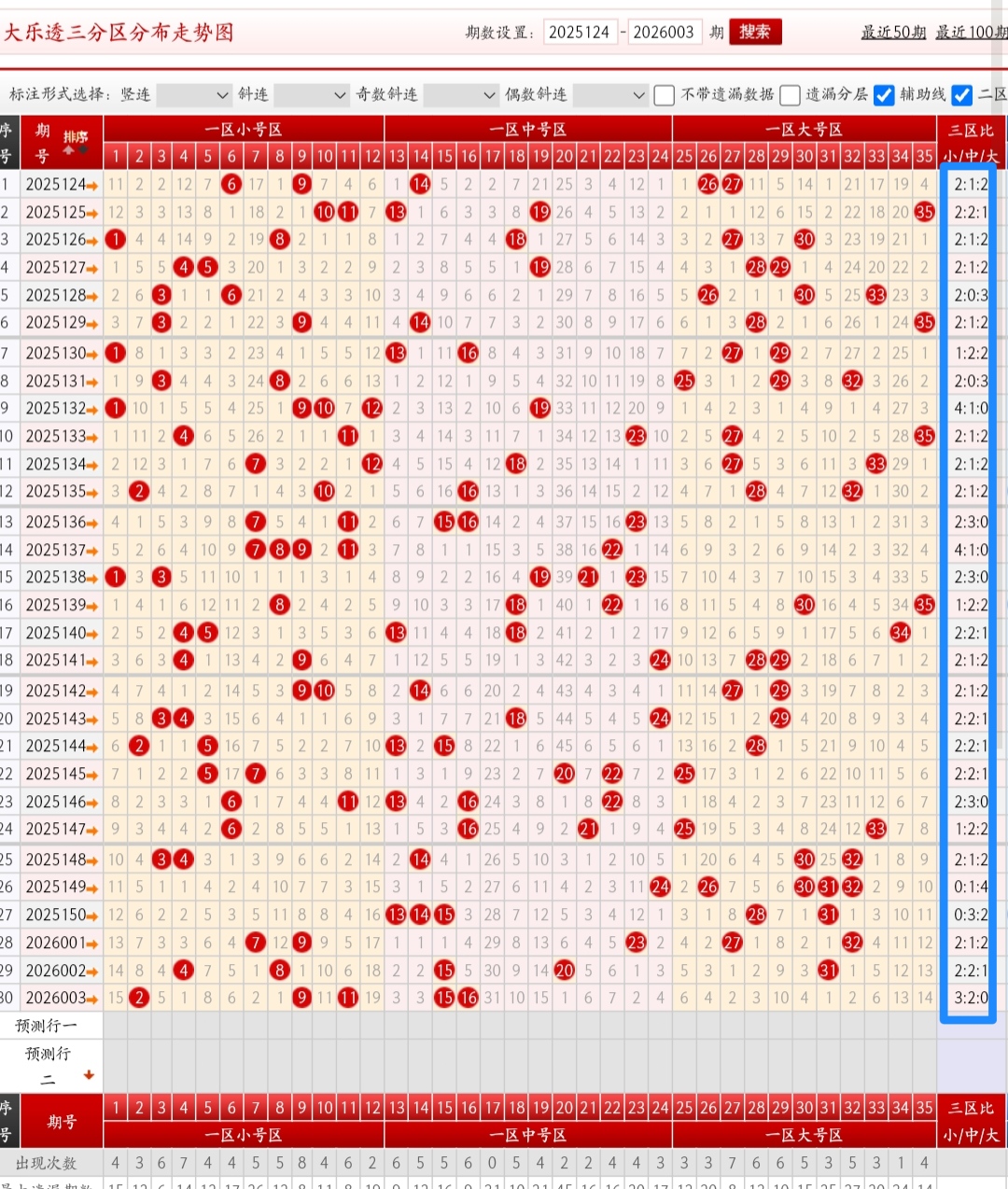Tick the 遗漏分层 checkbox
Screen dimensions: 1008x1189
coord(790,95)
